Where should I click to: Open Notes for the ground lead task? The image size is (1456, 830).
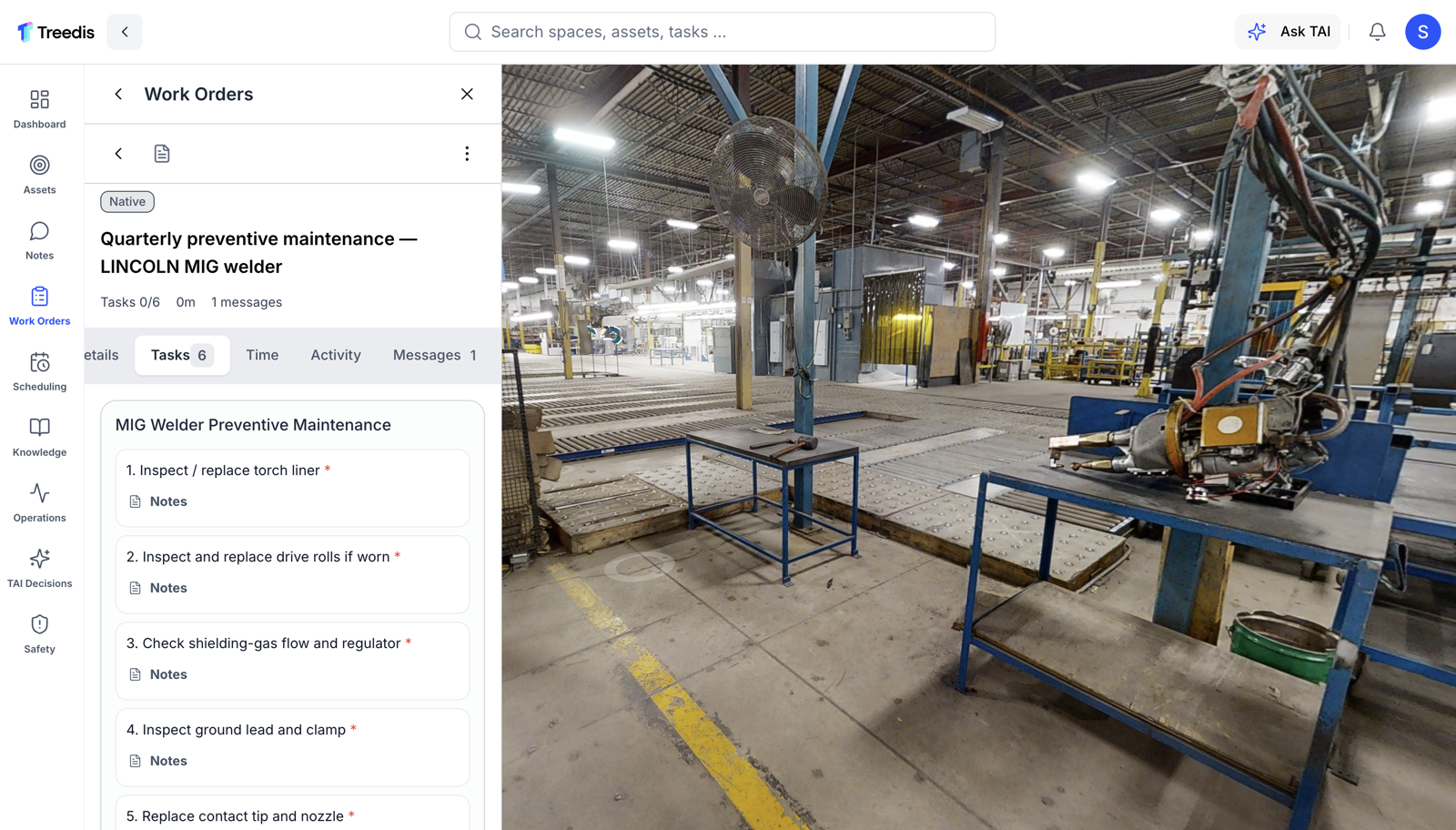[x=158, y=761]
